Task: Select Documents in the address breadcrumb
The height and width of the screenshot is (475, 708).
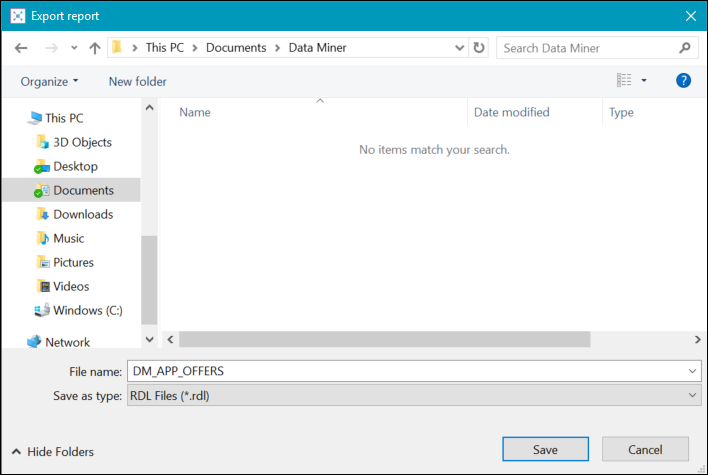Action: tap(236, 47)
